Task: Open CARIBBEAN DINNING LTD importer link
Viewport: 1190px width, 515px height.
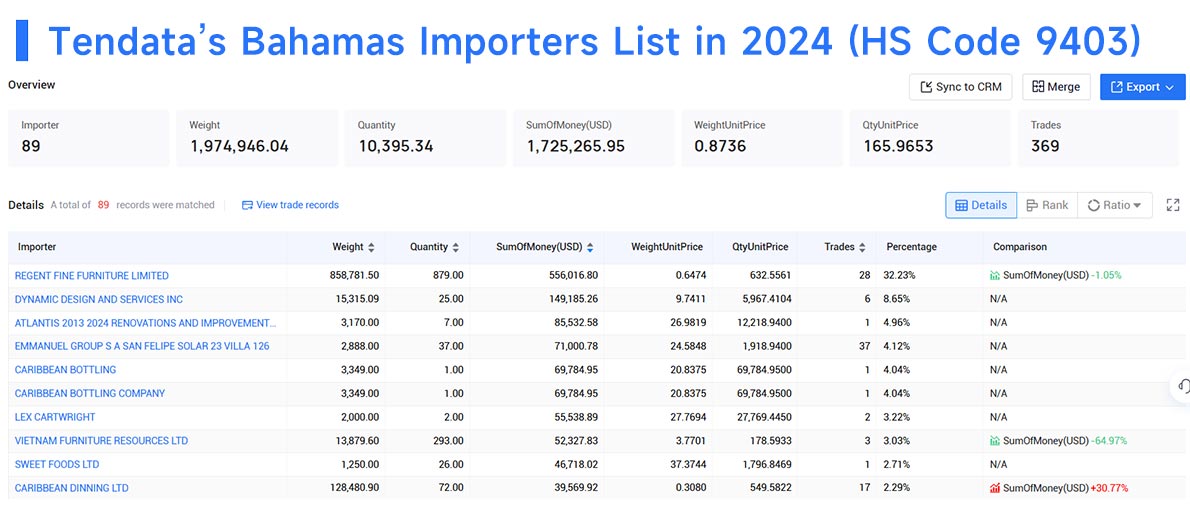Action: (x=71, y=488)
